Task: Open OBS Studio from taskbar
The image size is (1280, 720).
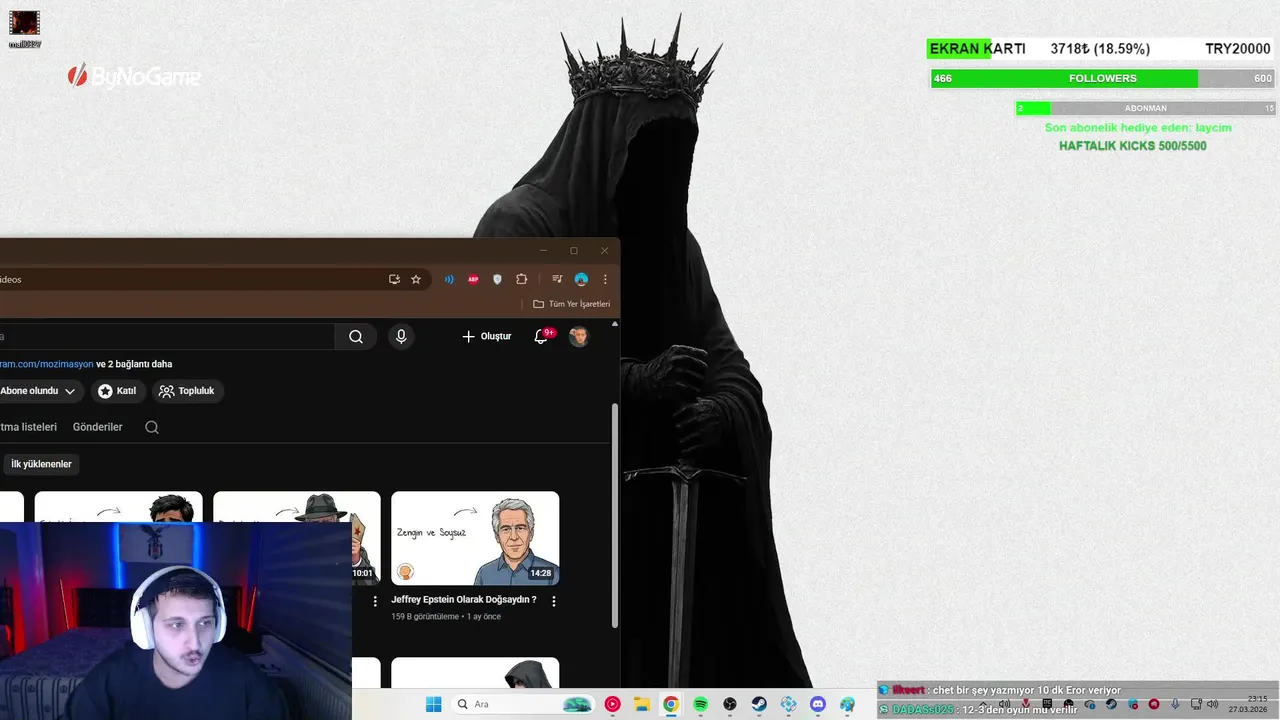Action: tap(730, 704)
